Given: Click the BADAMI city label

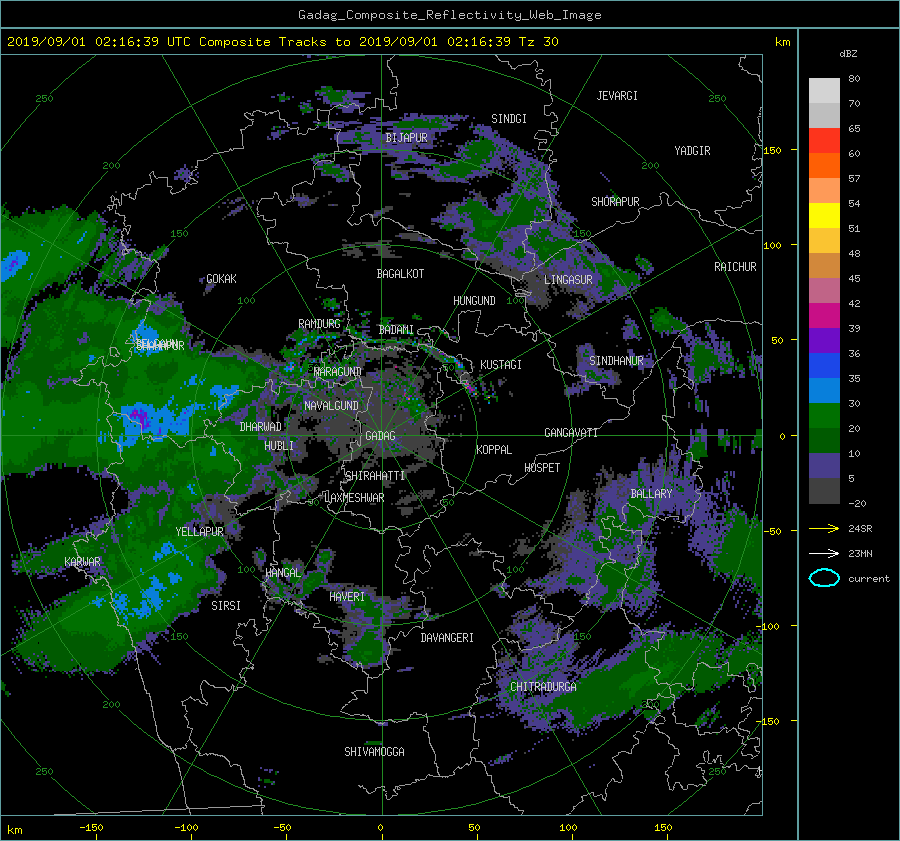Looking at the screenshot, I should point(396,330).
